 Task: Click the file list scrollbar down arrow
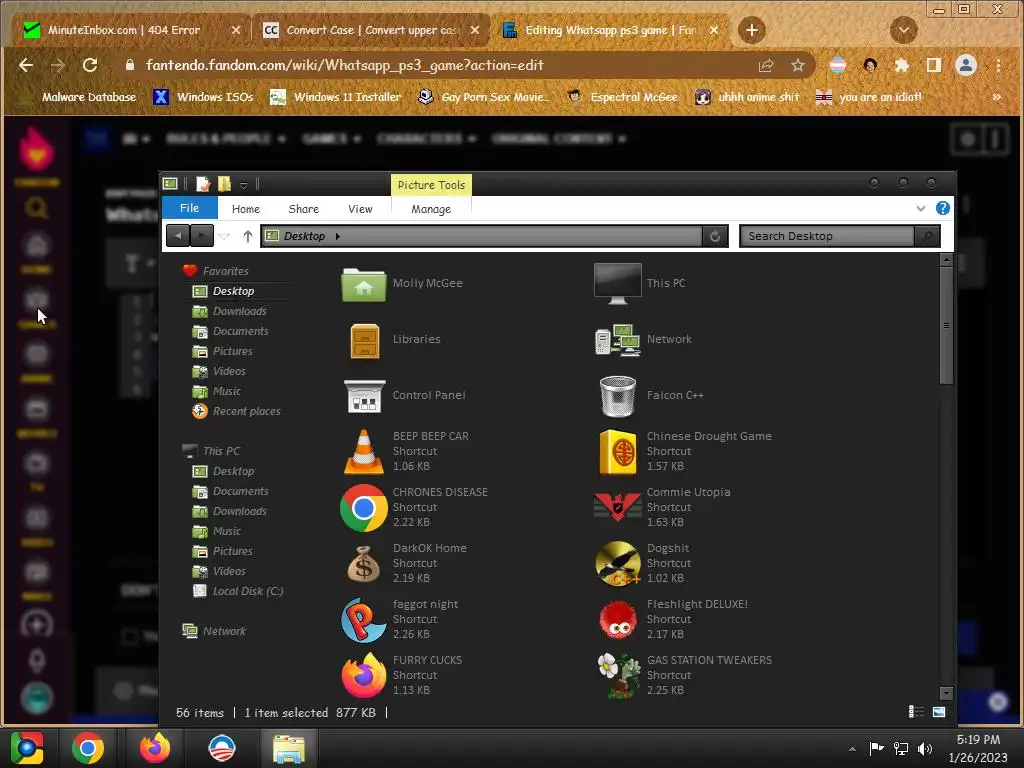click(946, 694)
